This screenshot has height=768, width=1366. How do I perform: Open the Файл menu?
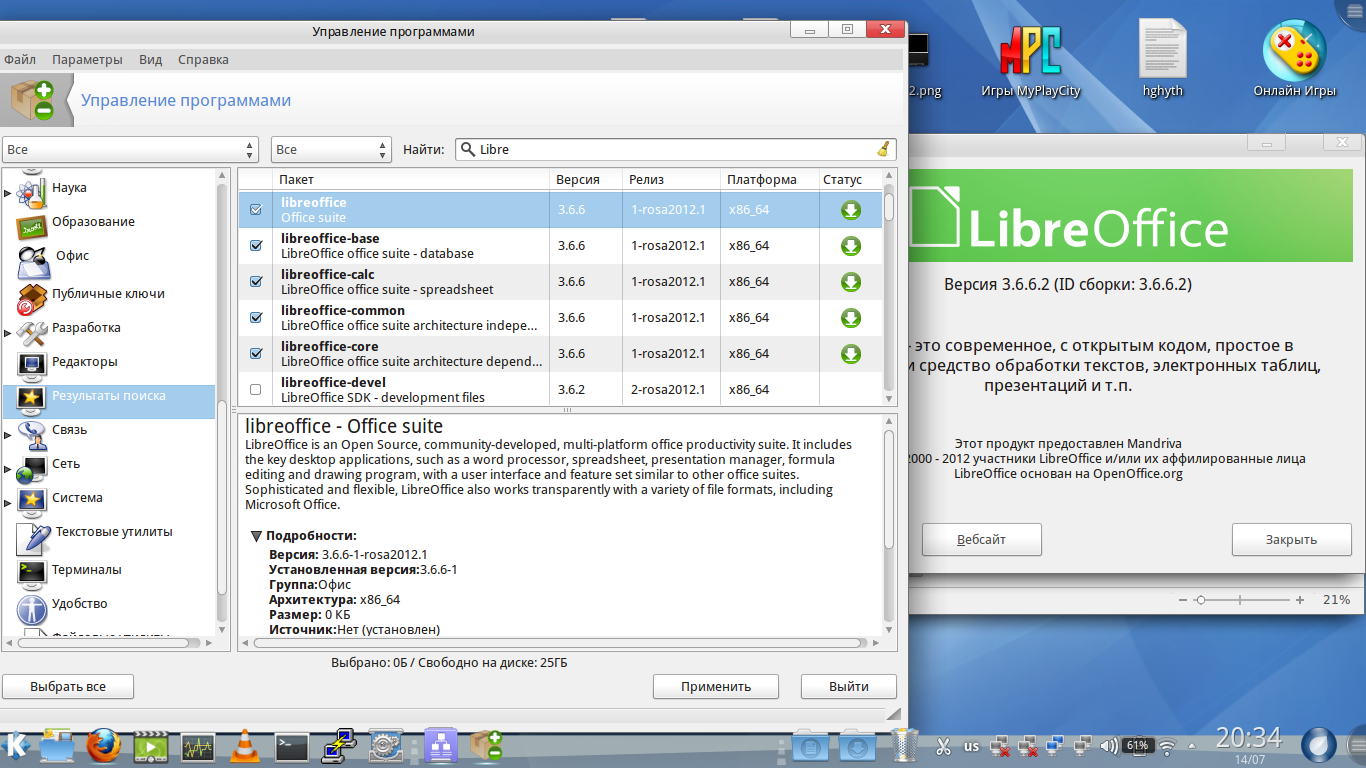(20, 60)
